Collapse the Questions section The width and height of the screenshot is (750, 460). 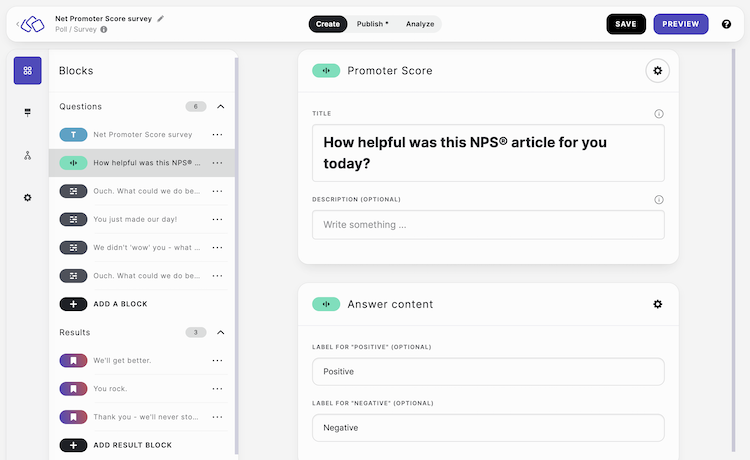pos(221,107)
